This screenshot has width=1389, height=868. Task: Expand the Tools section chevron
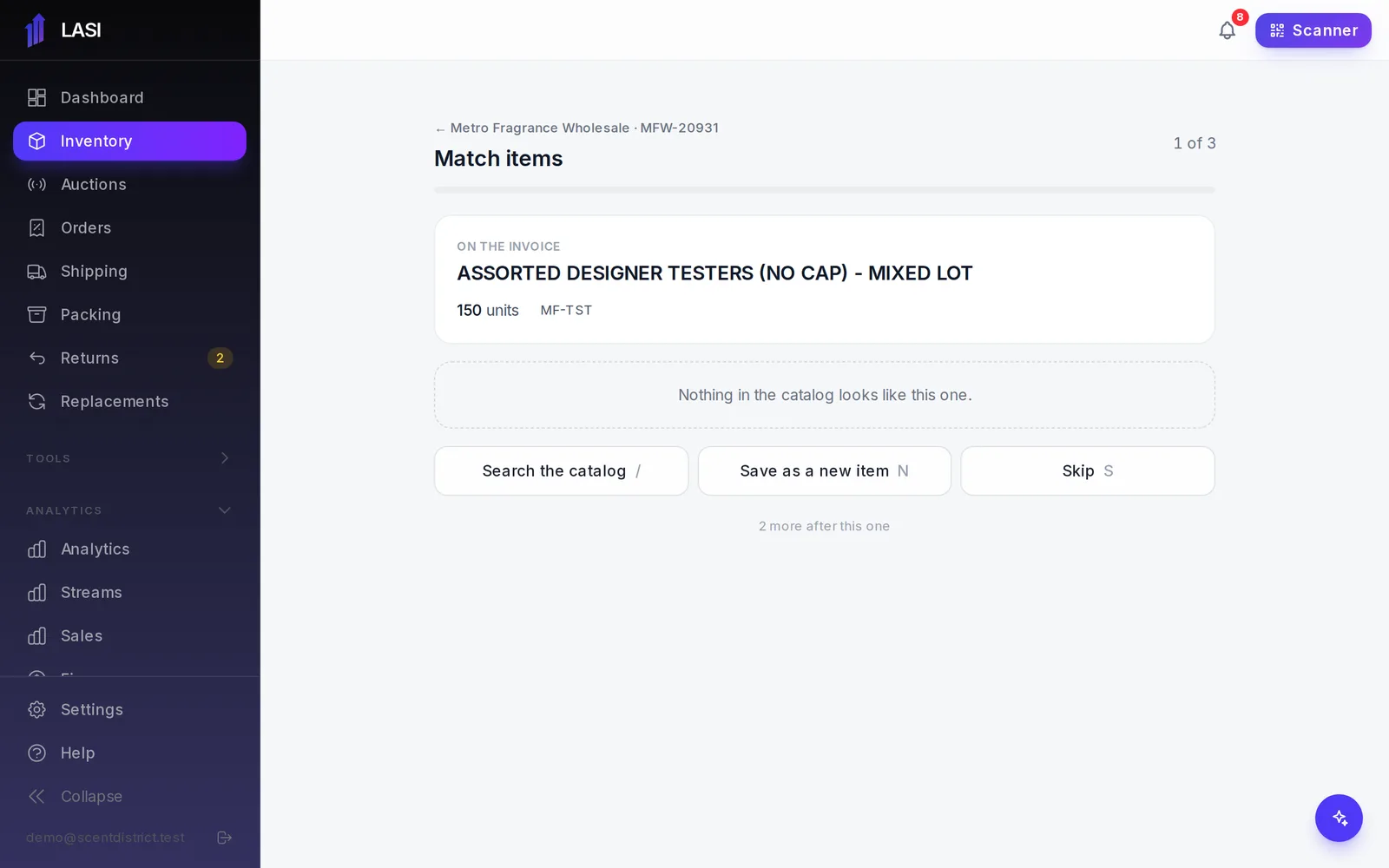(x=224, y=457)
